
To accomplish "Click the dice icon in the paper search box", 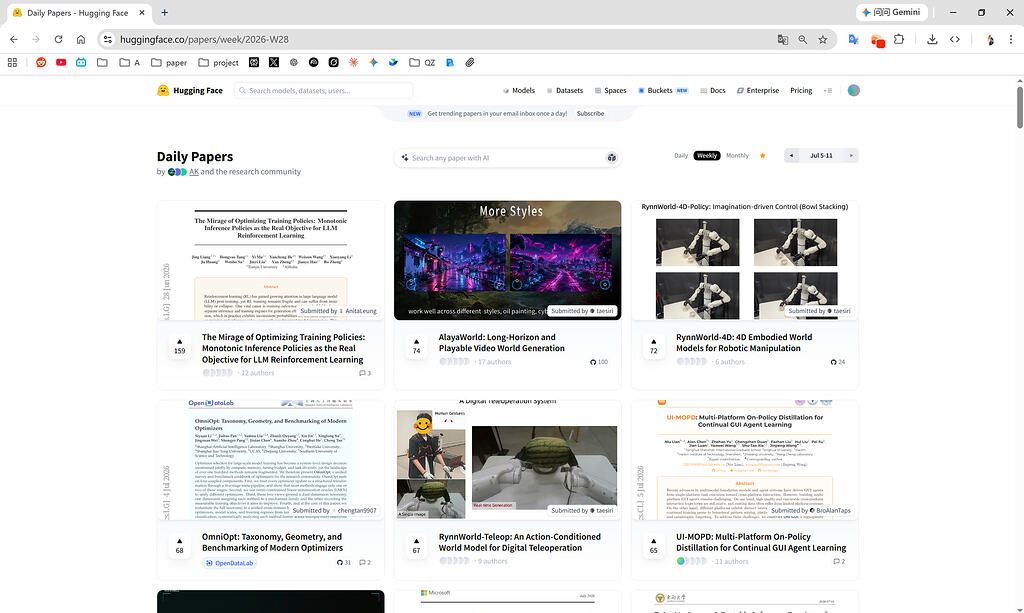I will (611, 158).
